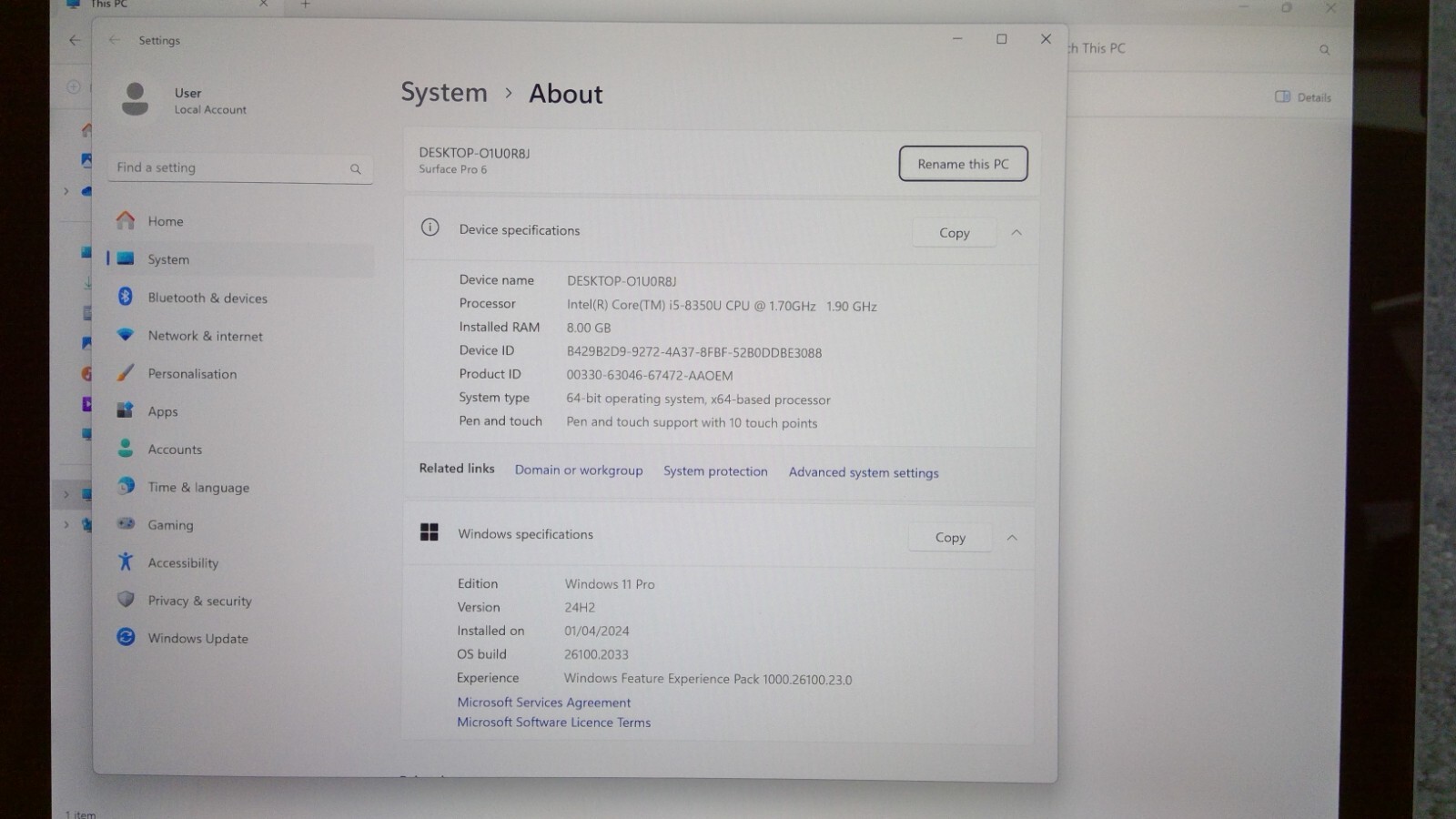The height and width of the screenshot is (819, 1456).
Task: Click the Edition value Windows 11 Pro
Action: point(610,584)
